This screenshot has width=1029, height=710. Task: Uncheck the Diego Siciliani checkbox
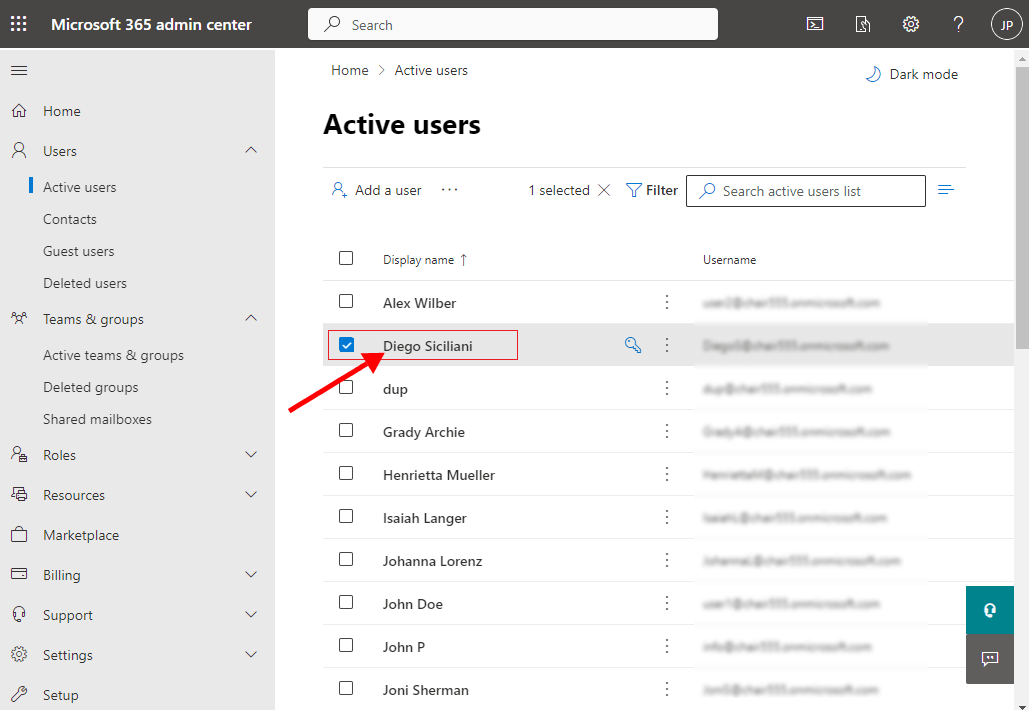tap(346, 345)
